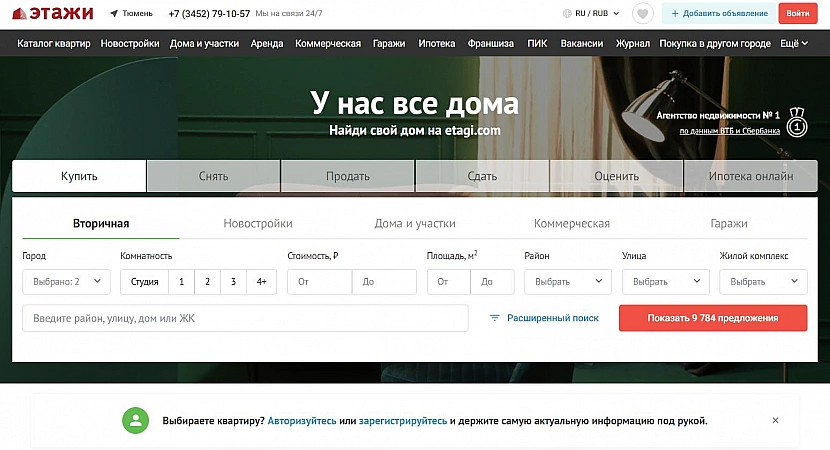The width and height of the screenshot is (830, 450).
Task: Select the Студия room option
Action: (144, 282)
